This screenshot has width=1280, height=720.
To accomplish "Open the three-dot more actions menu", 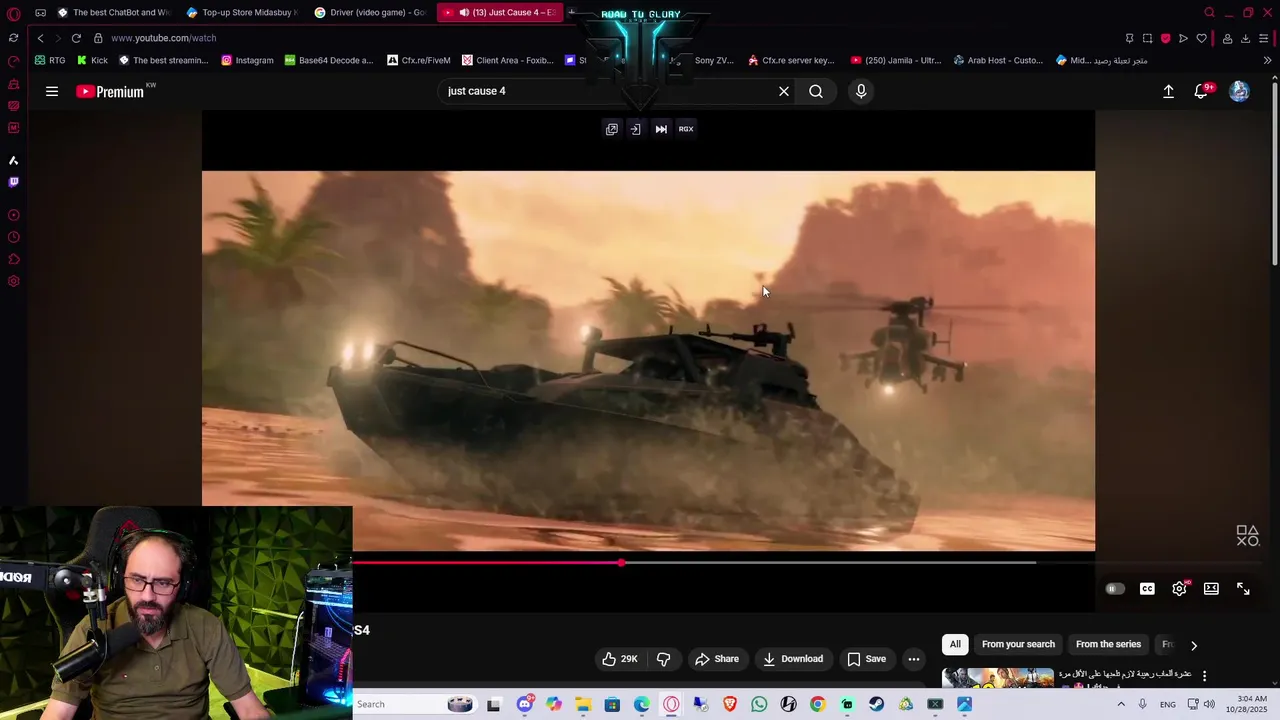I will [913, 659].
